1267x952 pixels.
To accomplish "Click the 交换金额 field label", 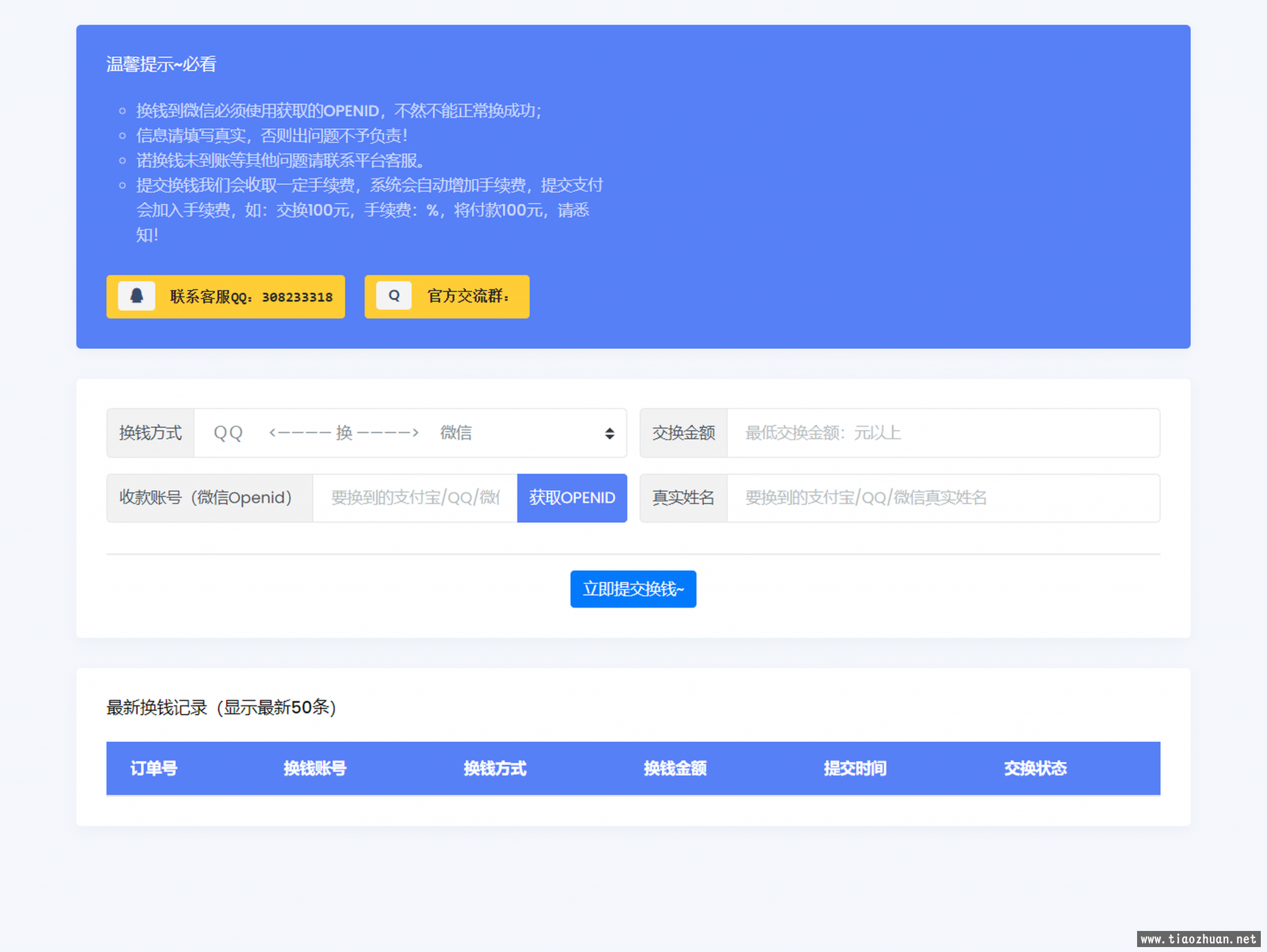I will (x=684, y=433).
